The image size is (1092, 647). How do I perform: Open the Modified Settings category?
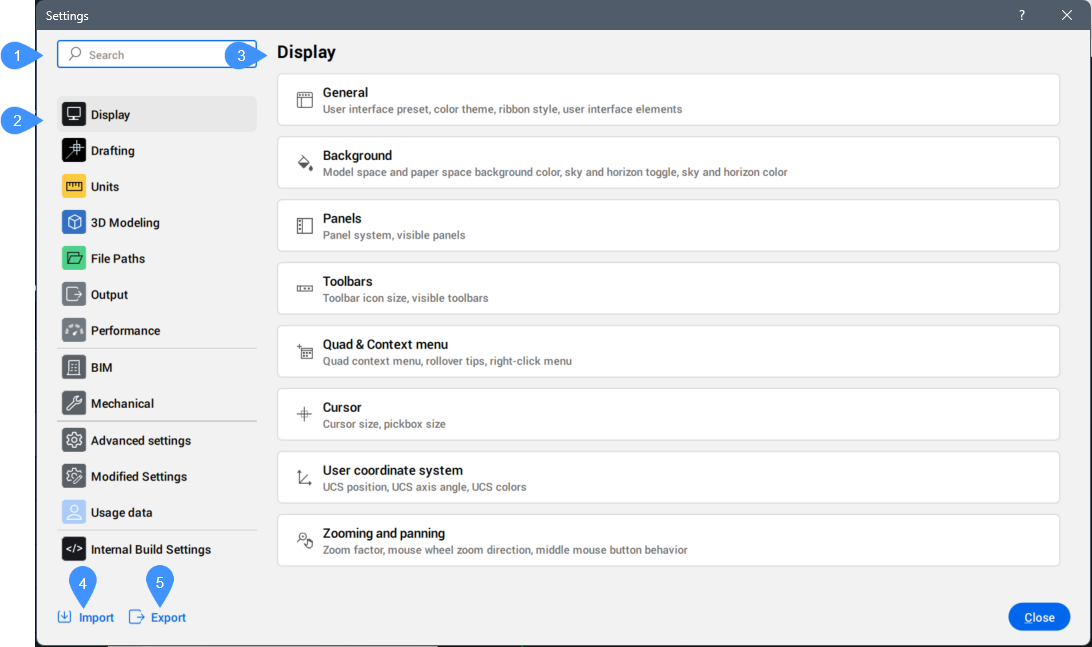[x=138, y=477]
